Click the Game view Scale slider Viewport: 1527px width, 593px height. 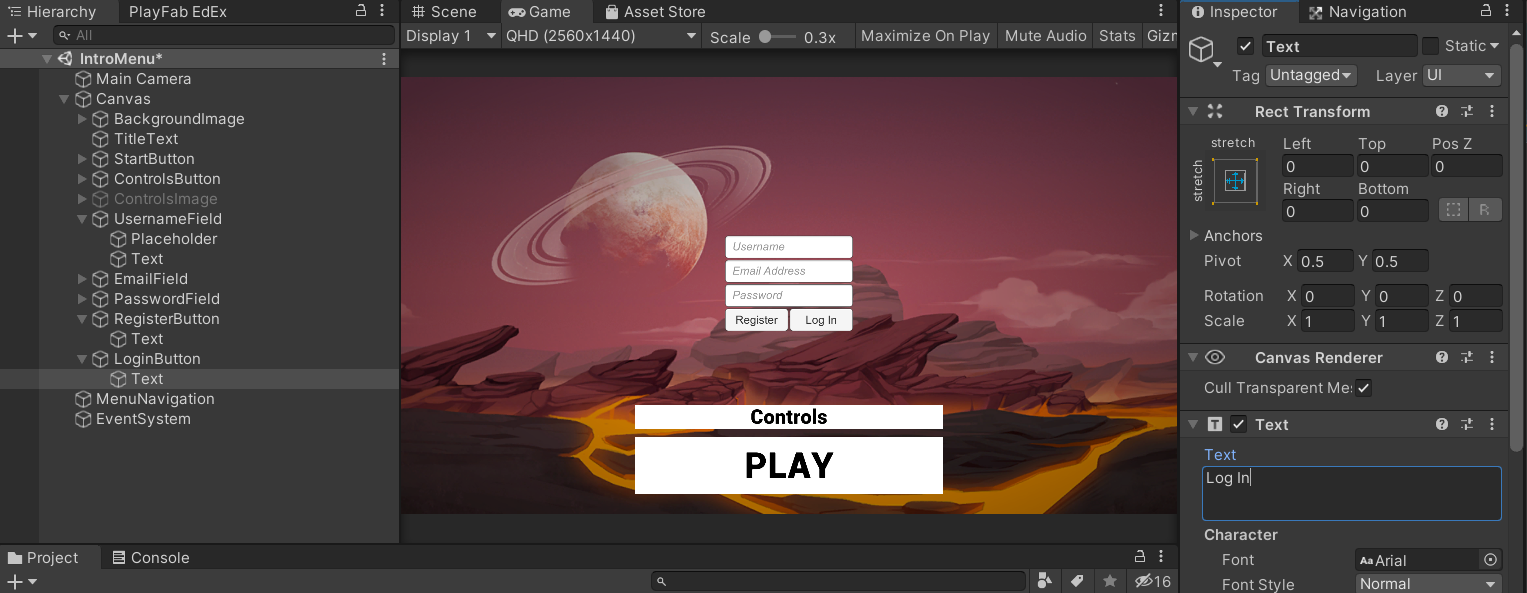pyautogui.click(x=779, y=36)
